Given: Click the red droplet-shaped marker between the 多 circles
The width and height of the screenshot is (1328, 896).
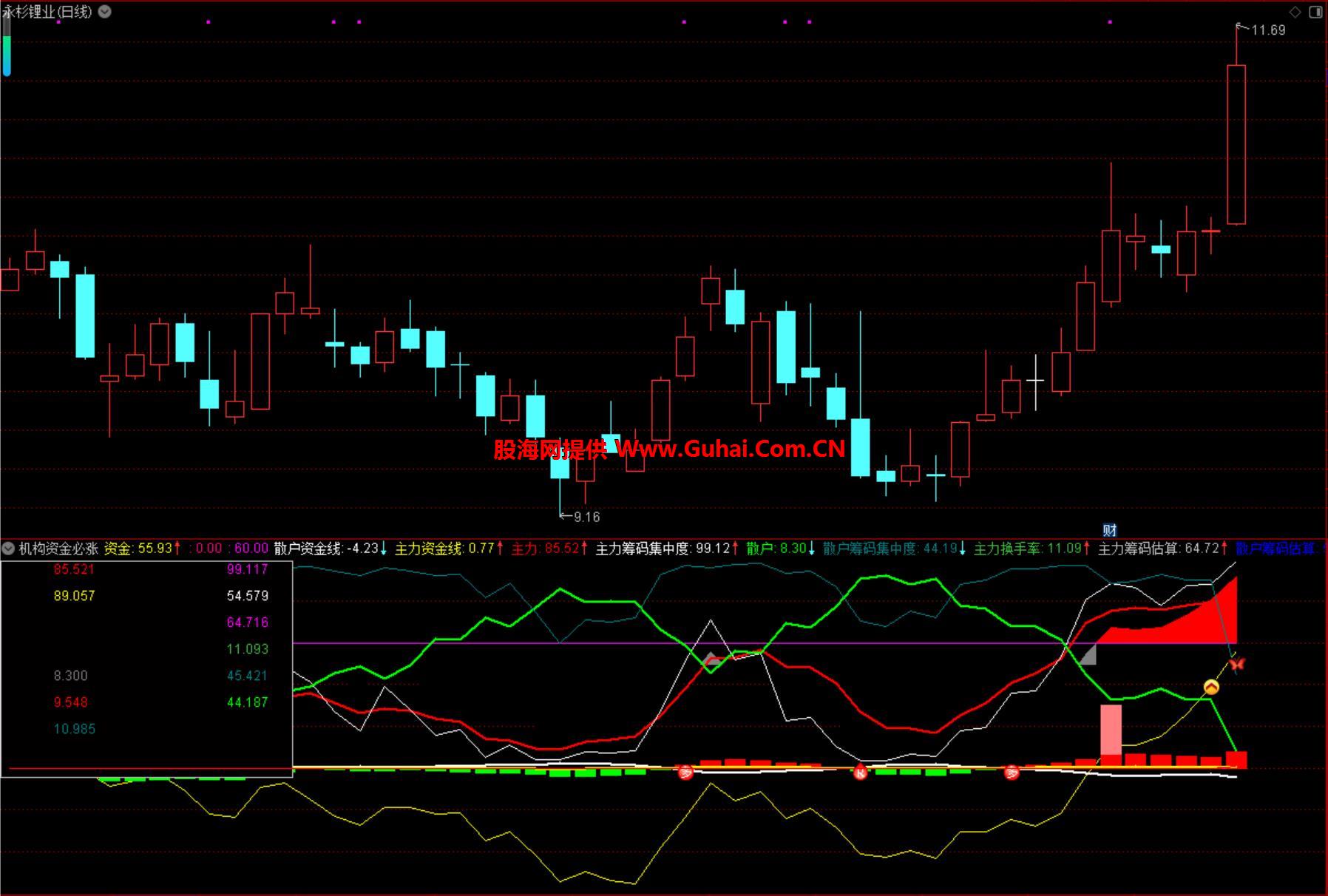Looking at the screenshot, I should (860, 773).
